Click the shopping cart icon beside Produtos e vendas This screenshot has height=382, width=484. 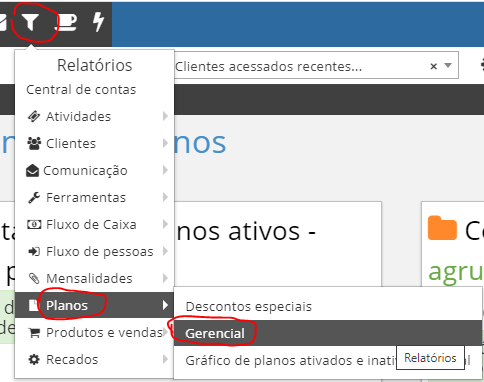pos(34,332)
